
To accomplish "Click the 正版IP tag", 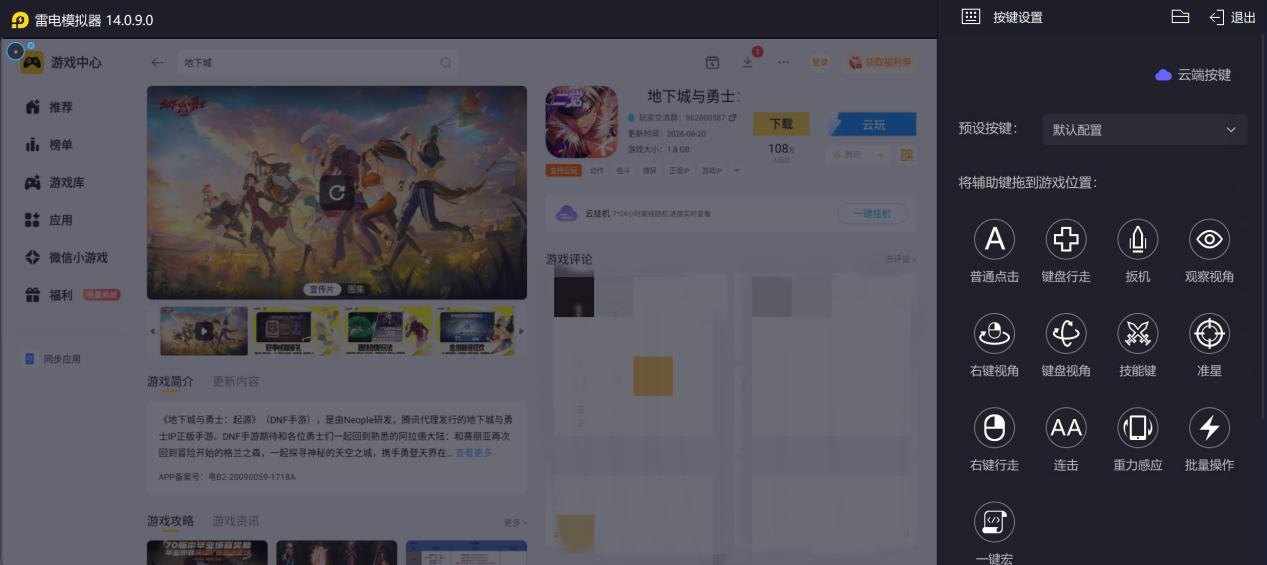I will [679, 171].
